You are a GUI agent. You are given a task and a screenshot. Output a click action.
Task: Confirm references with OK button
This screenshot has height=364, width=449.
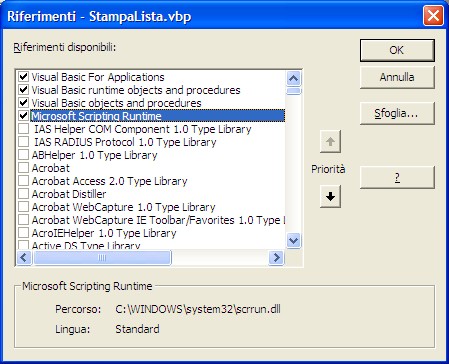click(x=397, y=50)
